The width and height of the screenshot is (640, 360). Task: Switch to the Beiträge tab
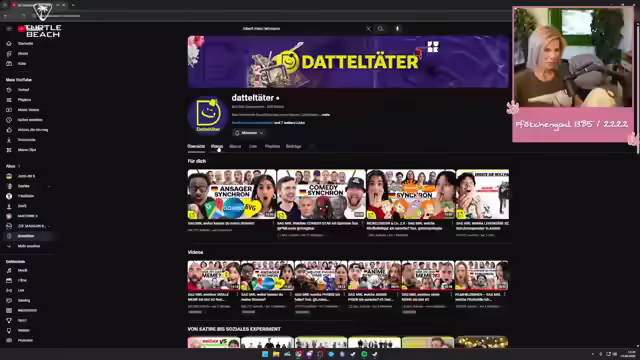293,146
